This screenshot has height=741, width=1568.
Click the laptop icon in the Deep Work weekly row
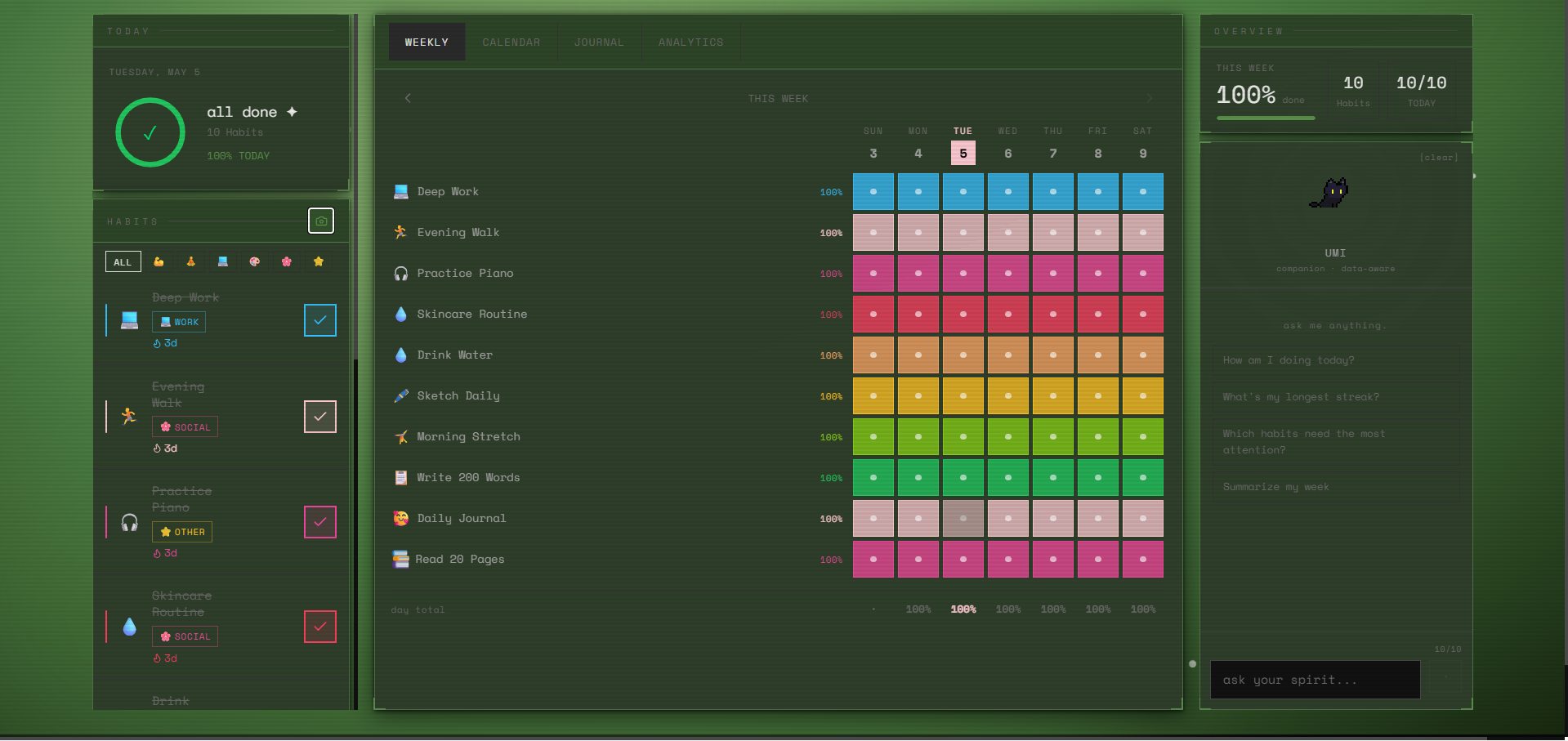point(400,191)
